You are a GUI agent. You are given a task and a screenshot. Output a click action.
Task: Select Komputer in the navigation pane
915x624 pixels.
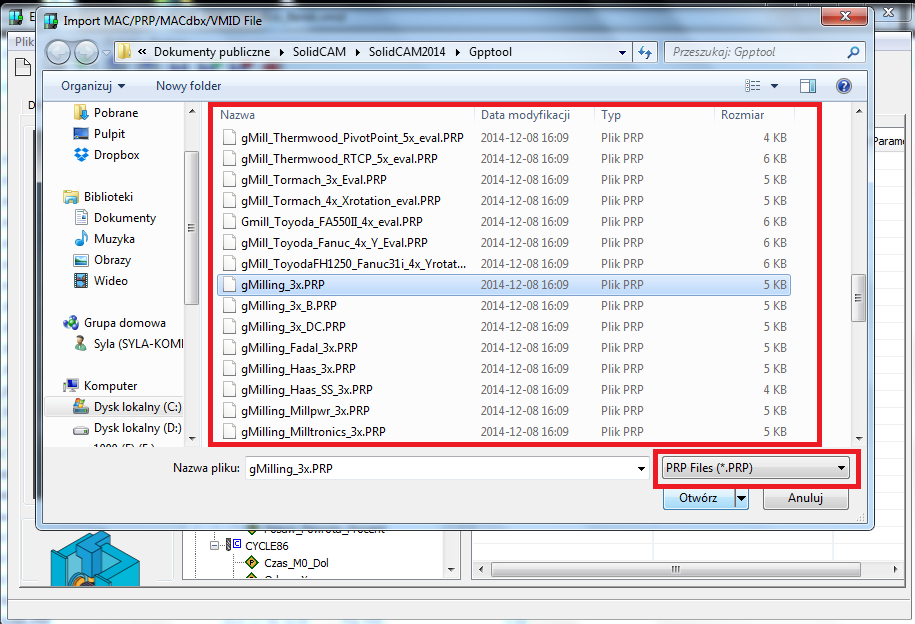(110, 386)
